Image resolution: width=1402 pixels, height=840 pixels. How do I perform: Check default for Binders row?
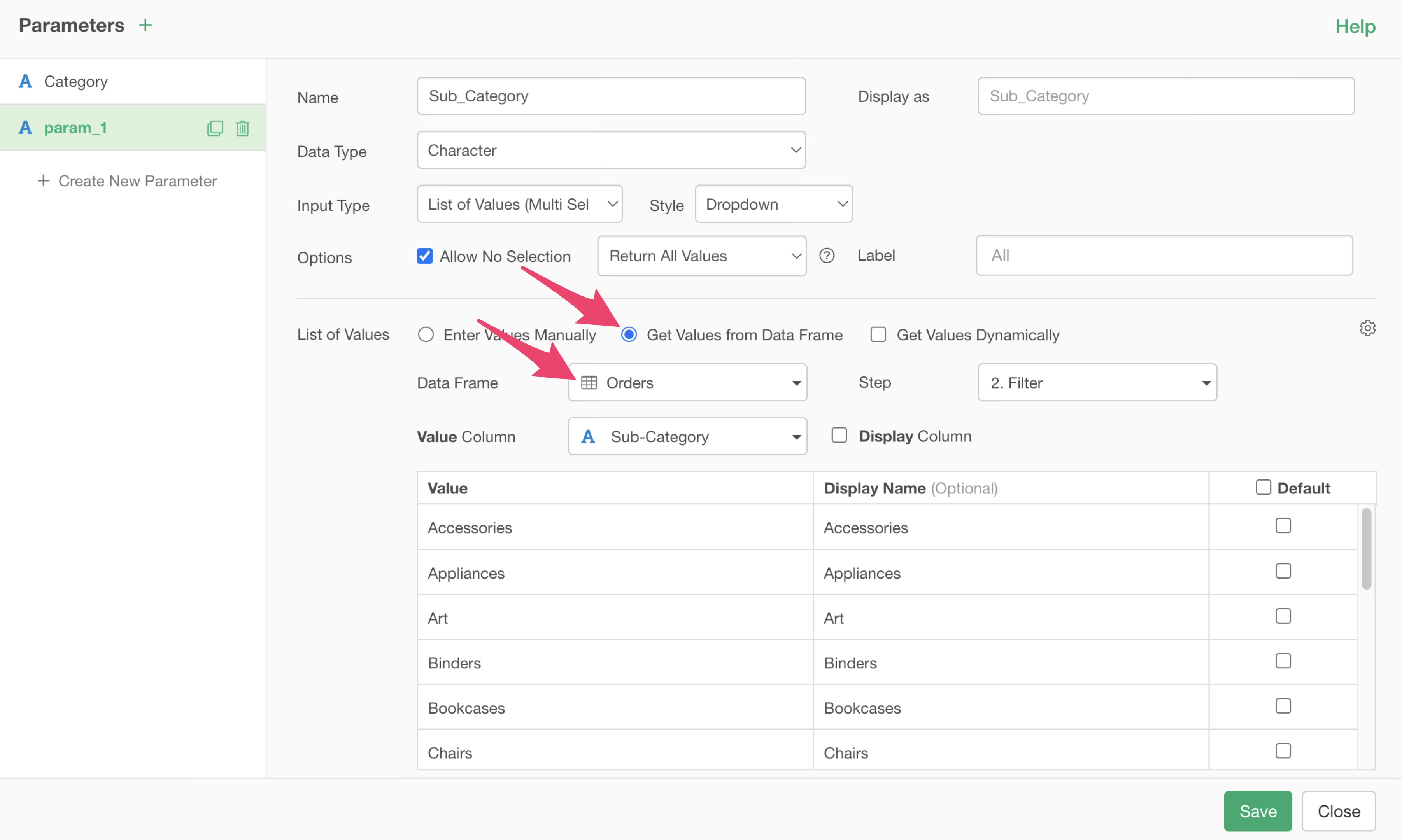point(1283,661)
